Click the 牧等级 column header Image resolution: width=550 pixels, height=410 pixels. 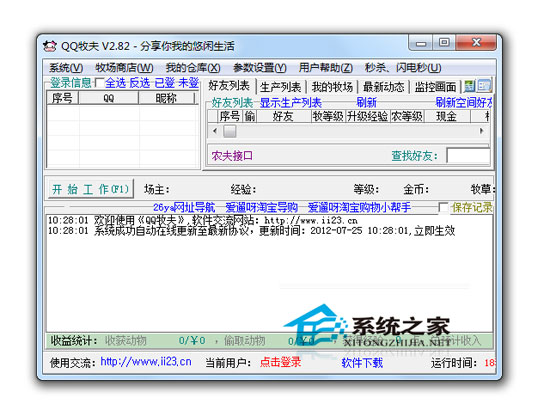pos(328,116)
